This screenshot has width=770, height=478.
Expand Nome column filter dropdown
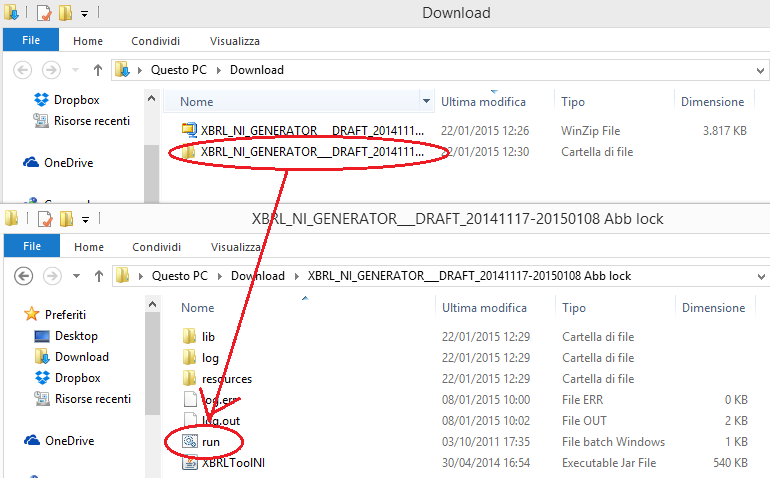(427, 102)
